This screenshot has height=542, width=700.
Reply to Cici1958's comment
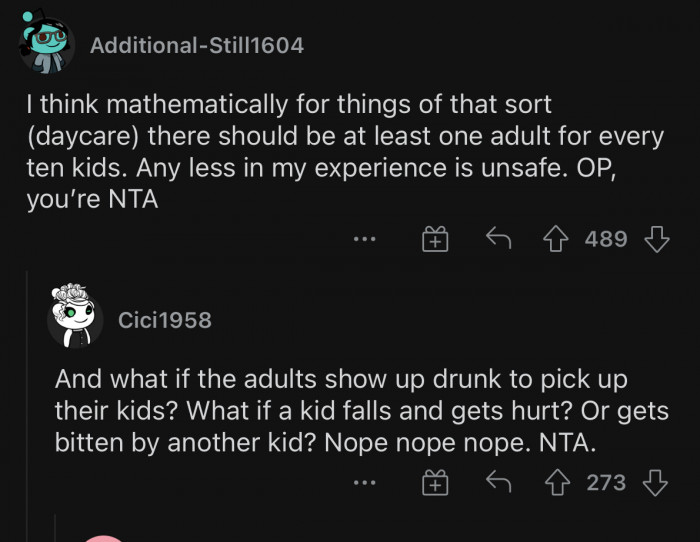[x=497, y=483]
